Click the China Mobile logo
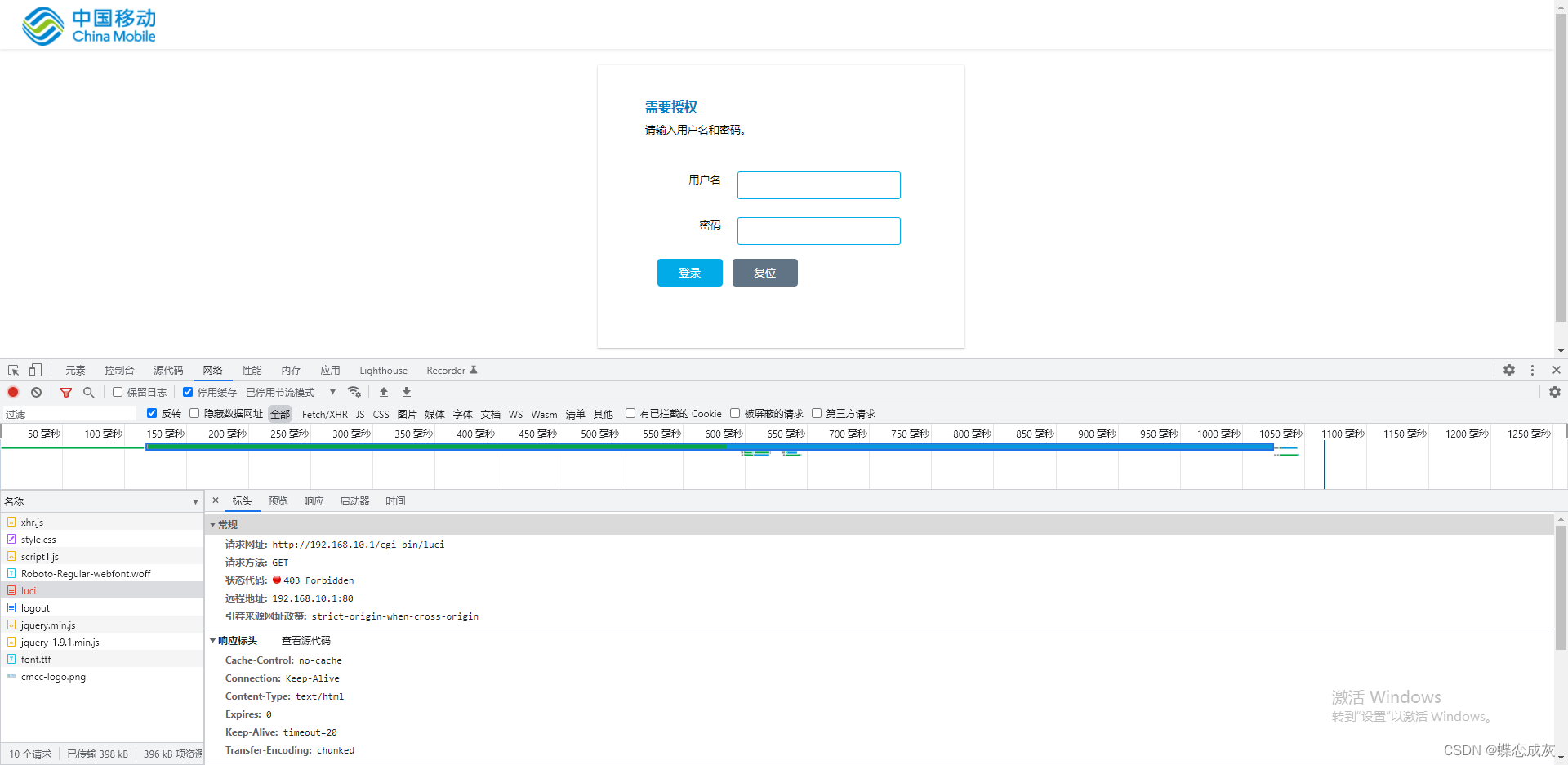 coord(88,25)
